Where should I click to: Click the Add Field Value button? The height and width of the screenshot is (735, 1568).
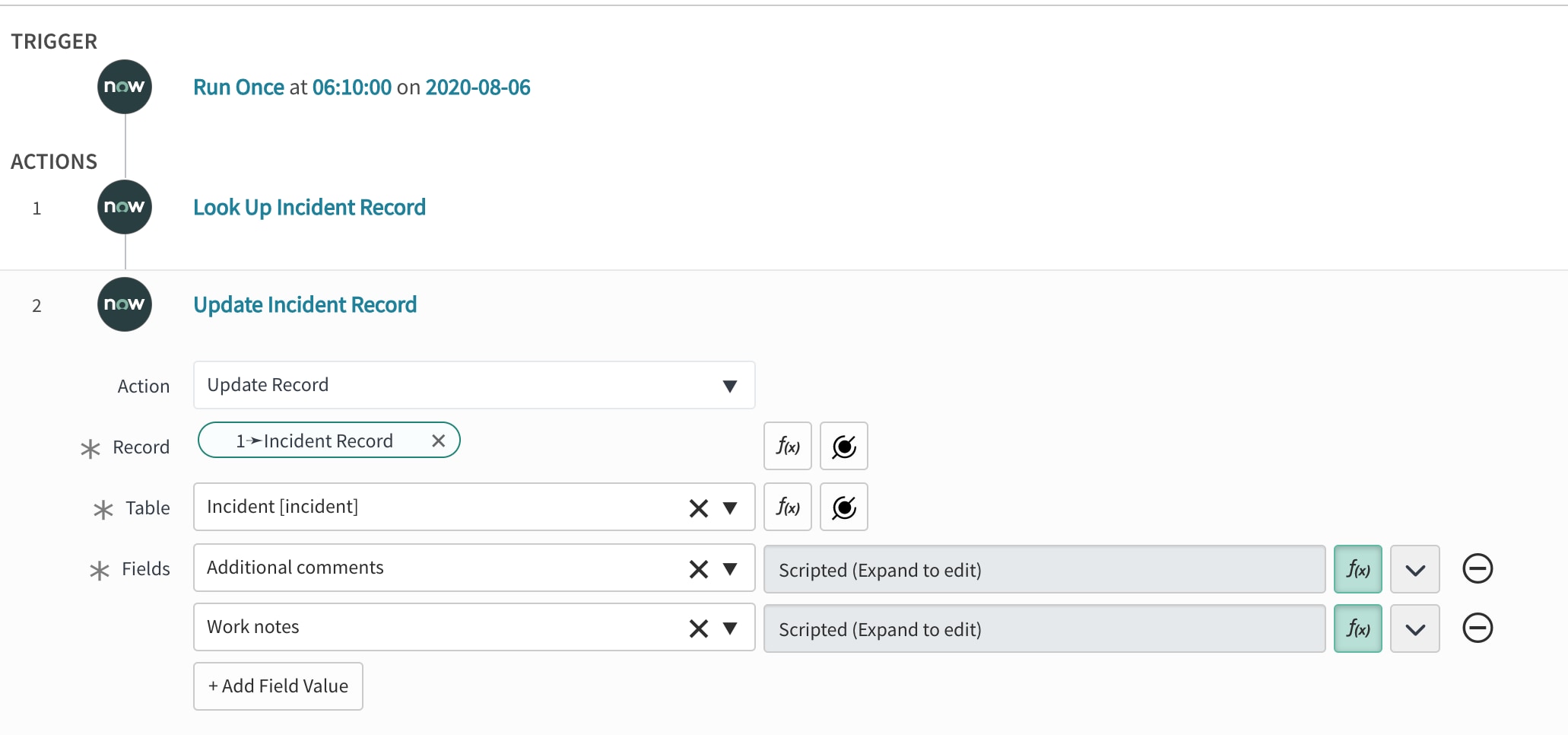278,686
